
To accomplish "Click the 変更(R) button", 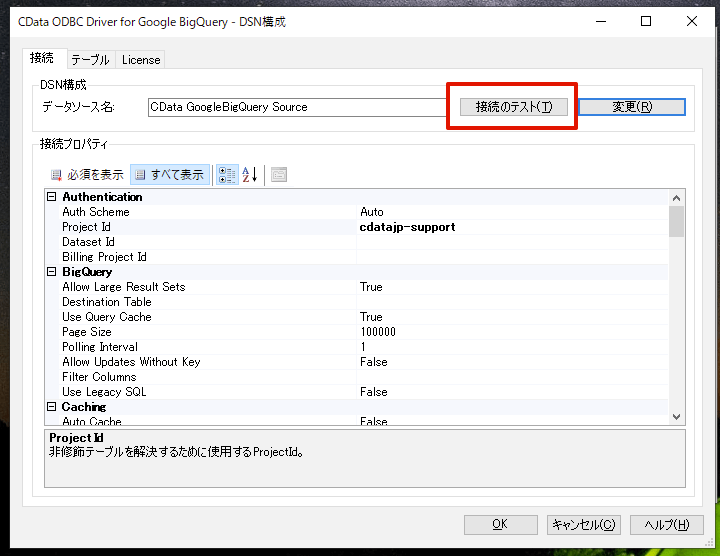I will 632,107.
